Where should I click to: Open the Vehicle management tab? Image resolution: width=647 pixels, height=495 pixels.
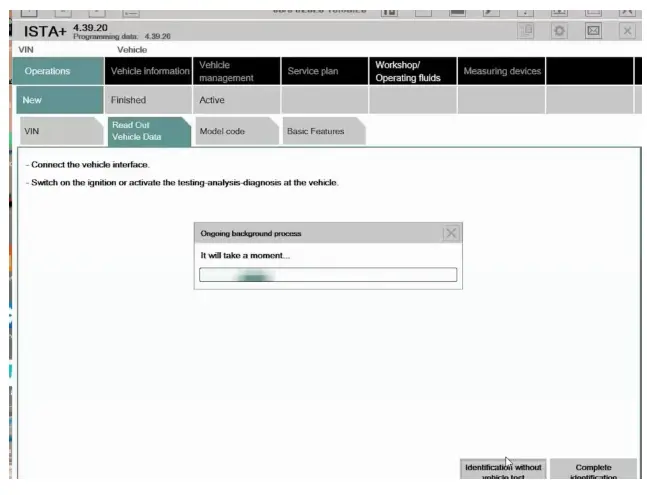click(x=237, y=71)
